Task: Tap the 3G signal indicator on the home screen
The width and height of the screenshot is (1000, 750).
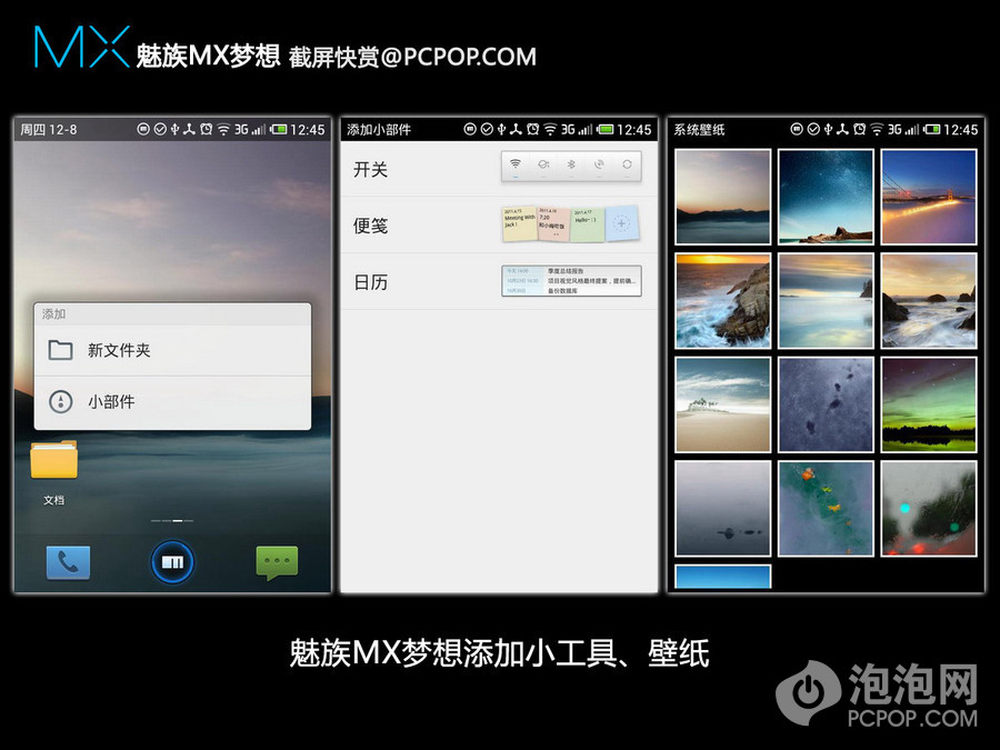Action: pyautogui.click(x=249, y=129)
